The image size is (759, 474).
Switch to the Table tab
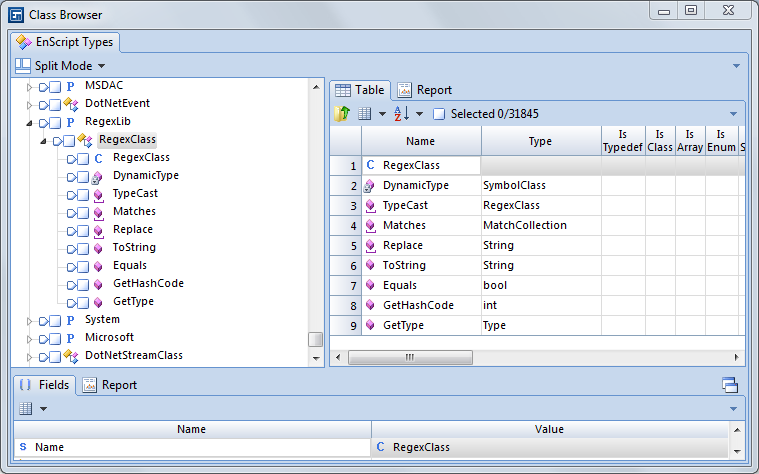(x=360, y=90)
